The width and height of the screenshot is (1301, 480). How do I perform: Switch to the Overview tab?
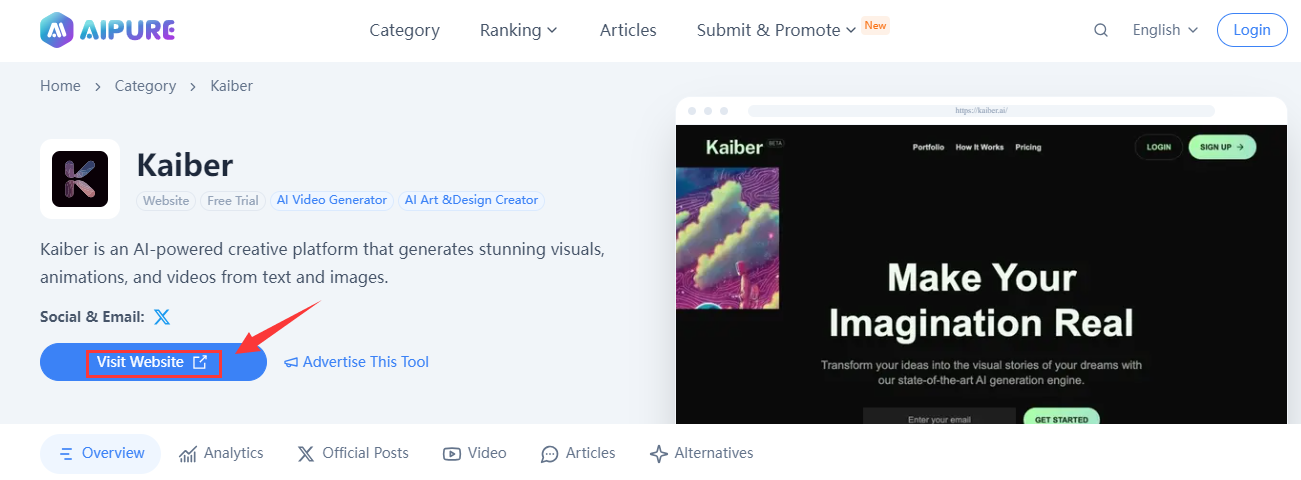point(101,453)
